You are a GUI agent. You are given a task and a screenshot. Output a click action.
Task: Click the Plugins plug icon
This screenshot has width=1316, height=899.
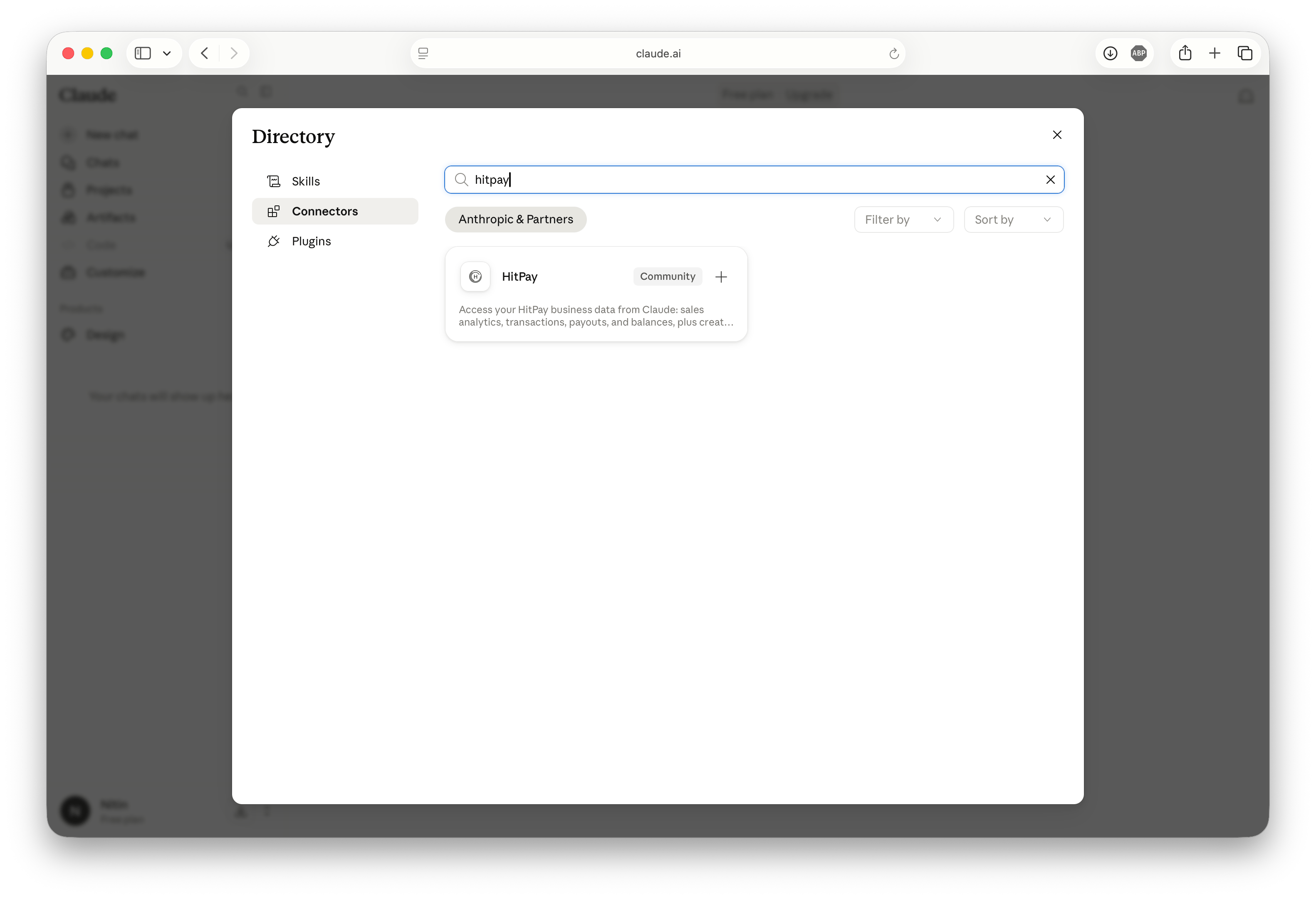[274, 241]
